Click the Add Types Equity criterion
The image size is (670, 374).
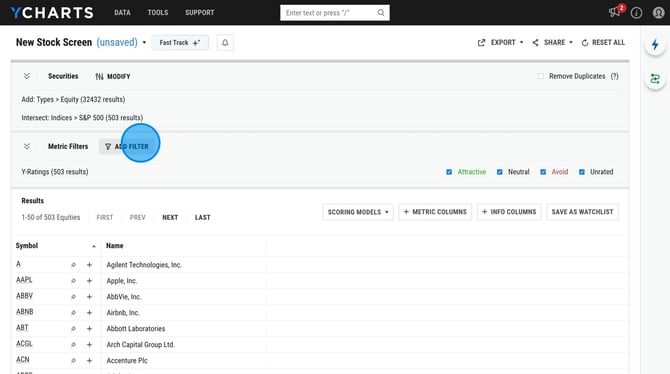coord(73,99)
